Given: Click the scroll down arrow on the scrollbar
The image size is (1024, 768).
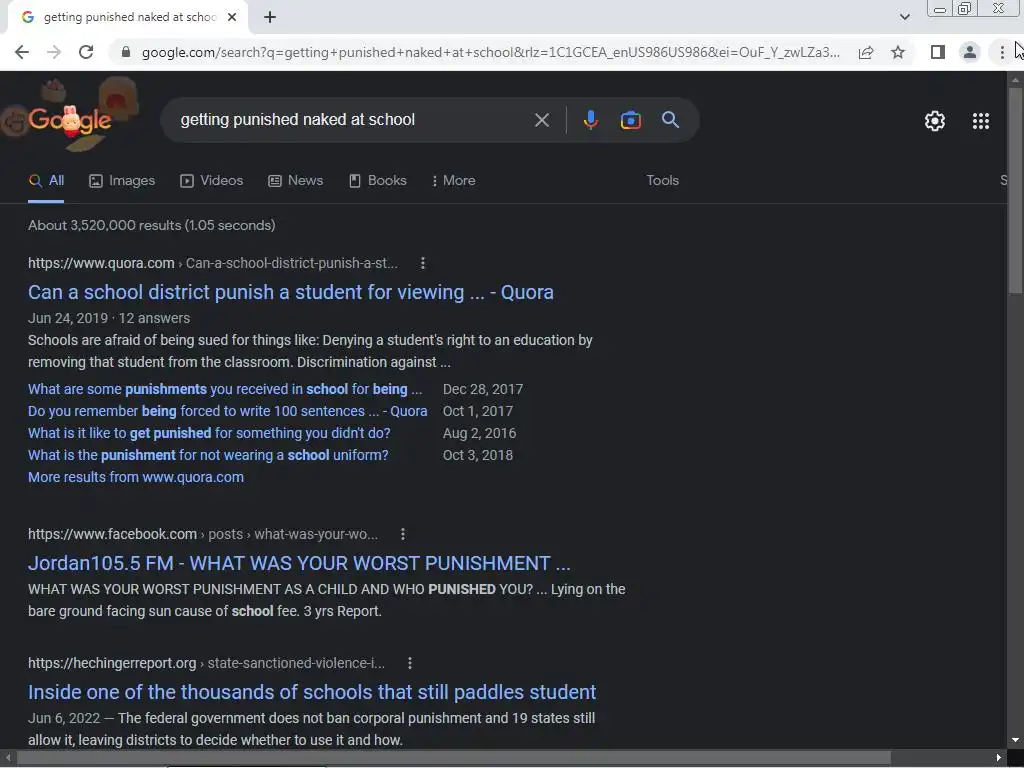Looking at the screenshot, I should pos(1015,741).
